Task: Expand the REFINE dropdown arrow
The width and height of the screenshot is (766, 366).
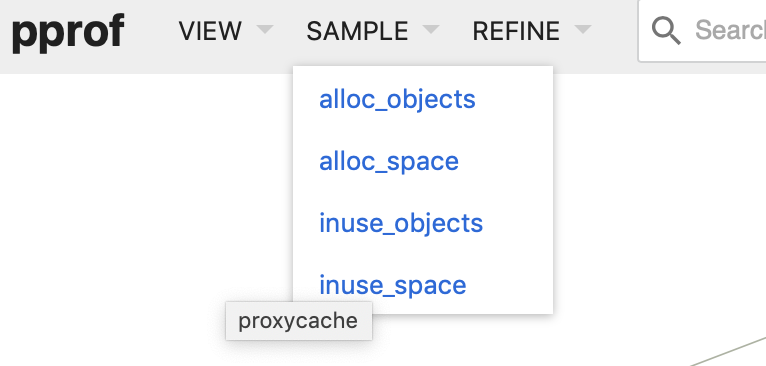Action: (583, 29)
